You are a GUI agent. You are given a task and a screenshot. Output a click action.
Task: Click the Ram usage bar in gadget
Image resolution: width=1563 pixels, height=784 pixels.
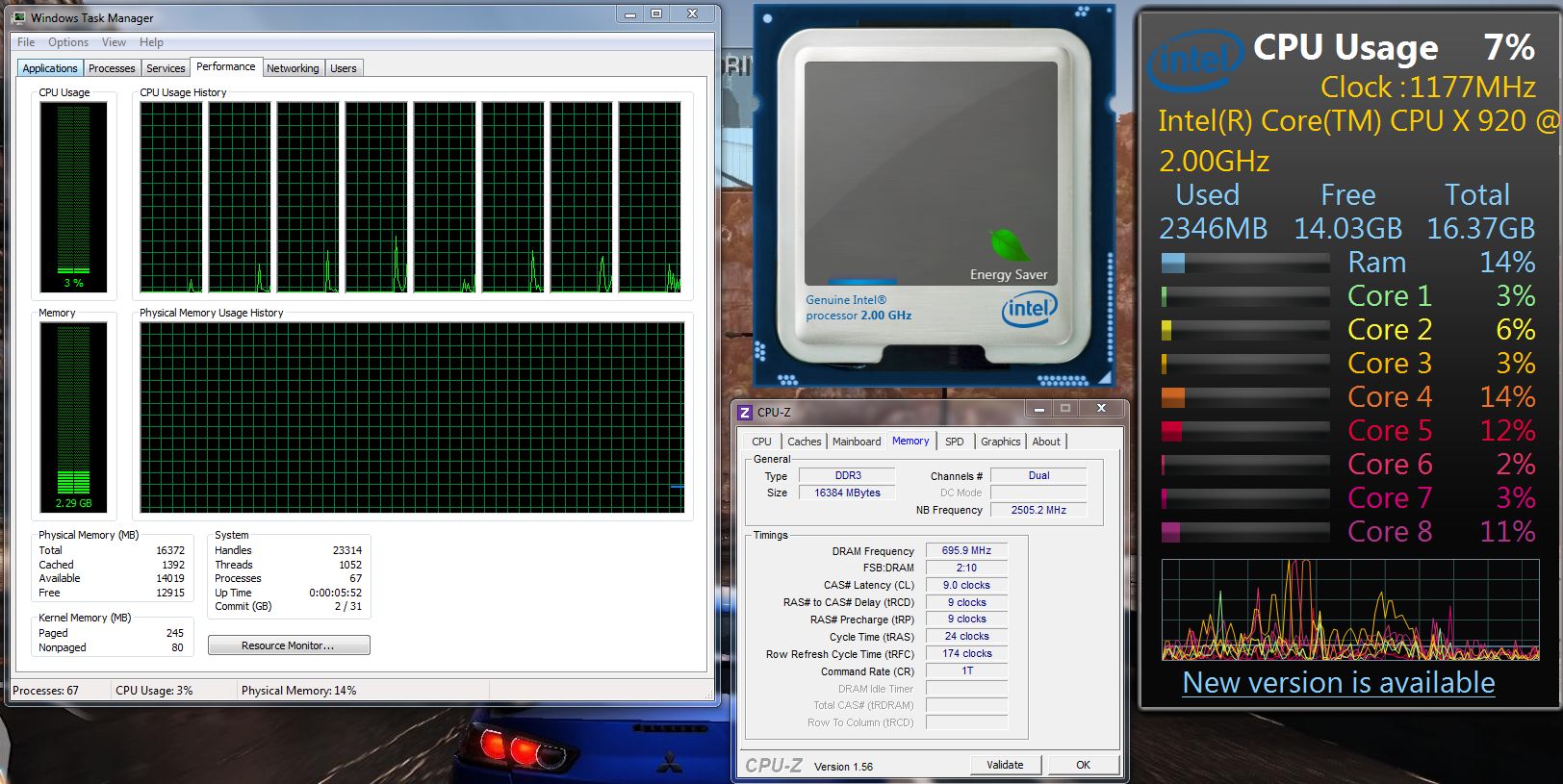[1245, 263]
